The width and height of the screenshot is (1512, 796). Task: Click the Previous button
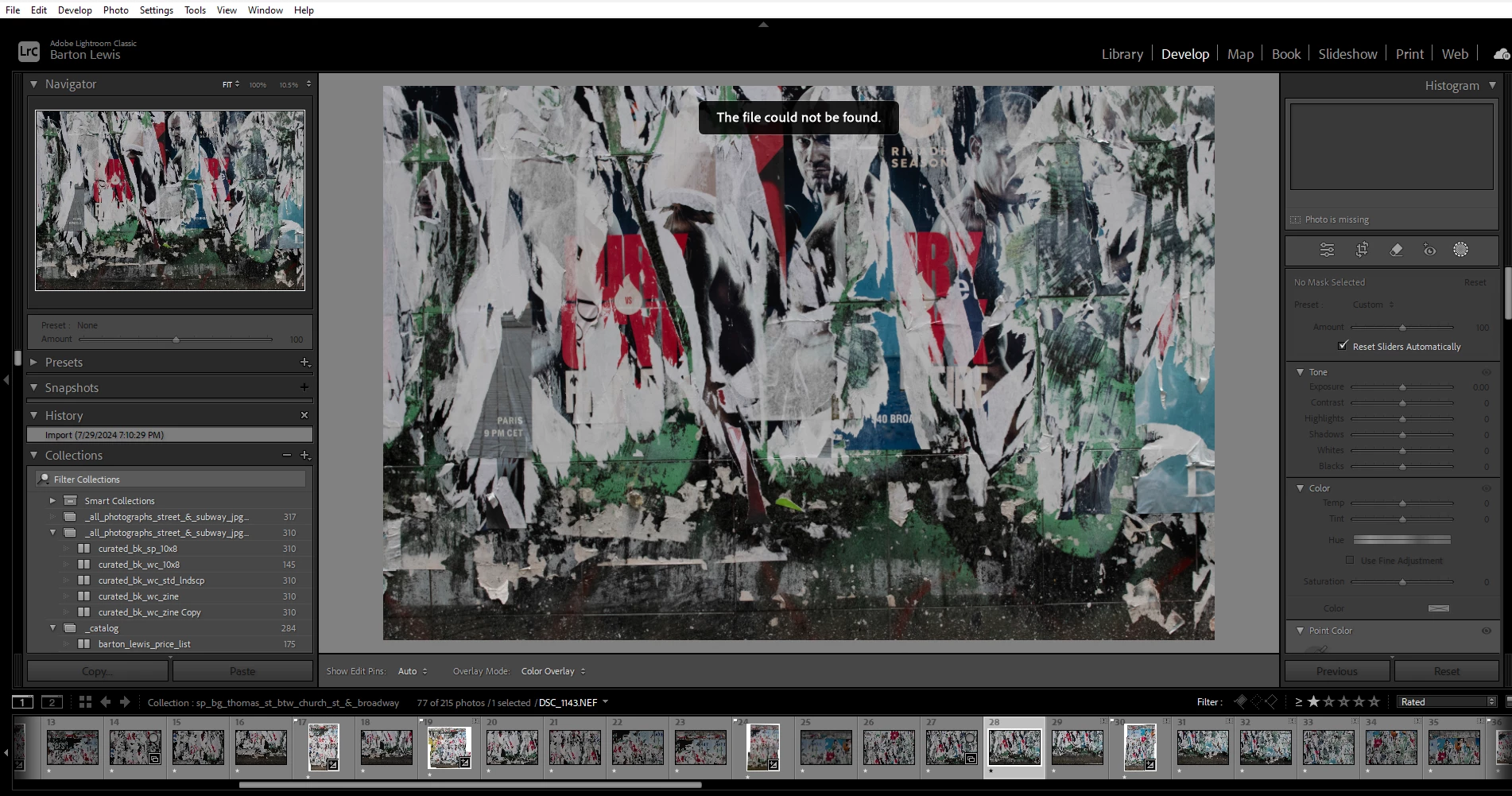(x=1337, y=671)
